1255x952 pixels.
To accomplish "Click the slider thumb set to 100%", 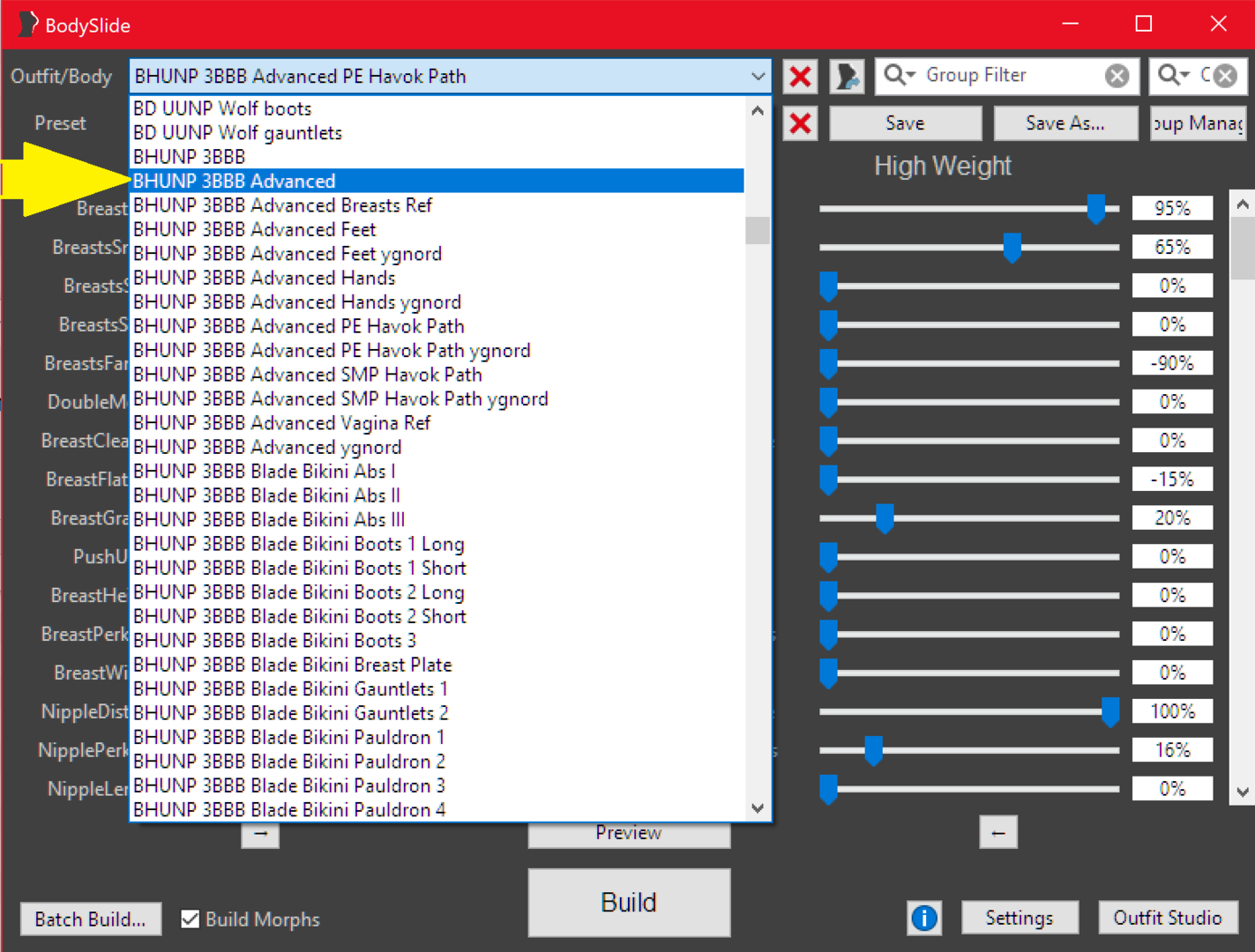I will [1110, 711].
